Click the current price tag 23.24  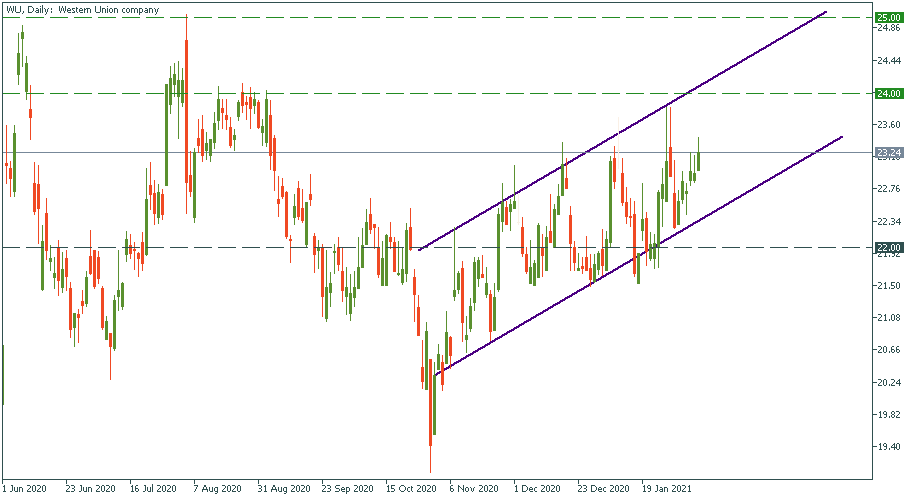tap(889, 153)
